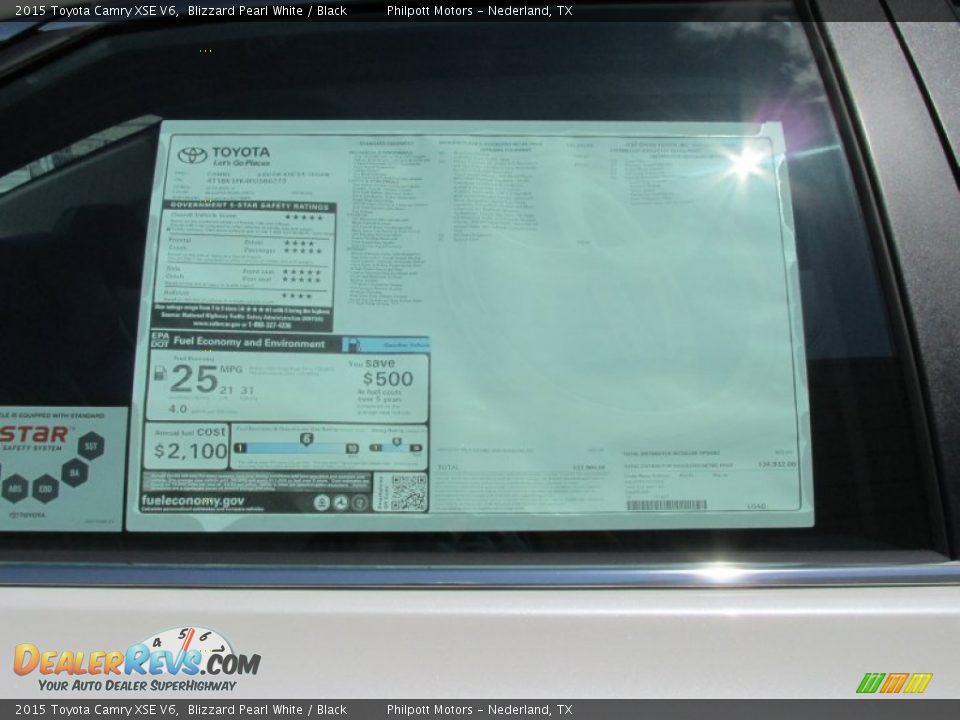
Task: Select the Blizzard Pearl White / Black footer entry
Action: point(270,707)
